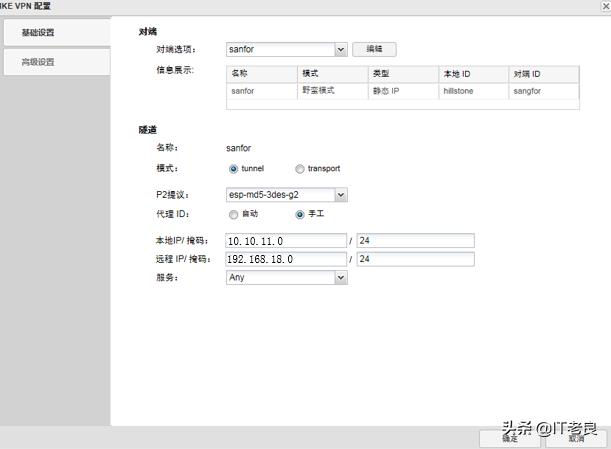Open the 基础设置 tab
This screenshot has height=449, width=611.
(x=57, y=32)
